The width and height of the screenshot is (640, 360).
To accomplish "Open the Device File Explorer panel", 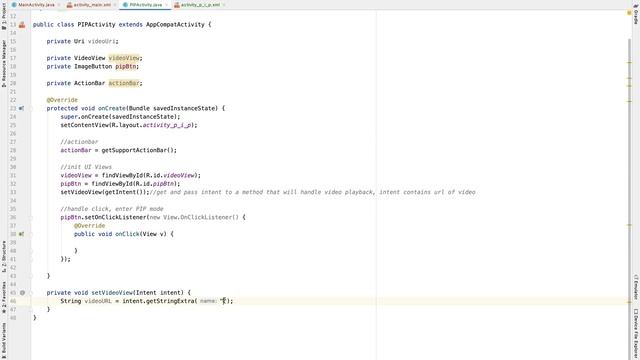I will [x=636, y=333].
